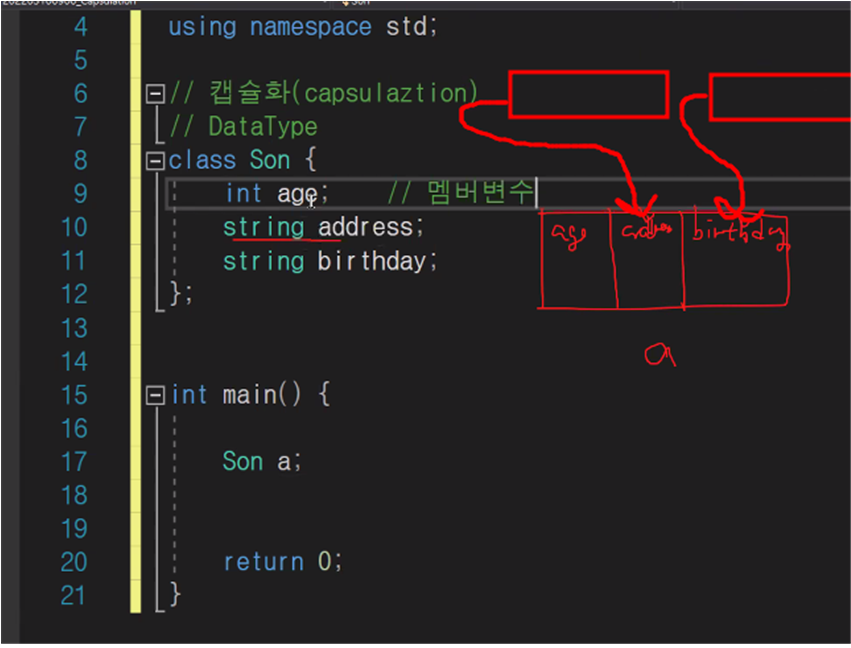851x648 pixels.
Task: Click the 'DataType' comment on line 7
Action: [x=263, y=127]
